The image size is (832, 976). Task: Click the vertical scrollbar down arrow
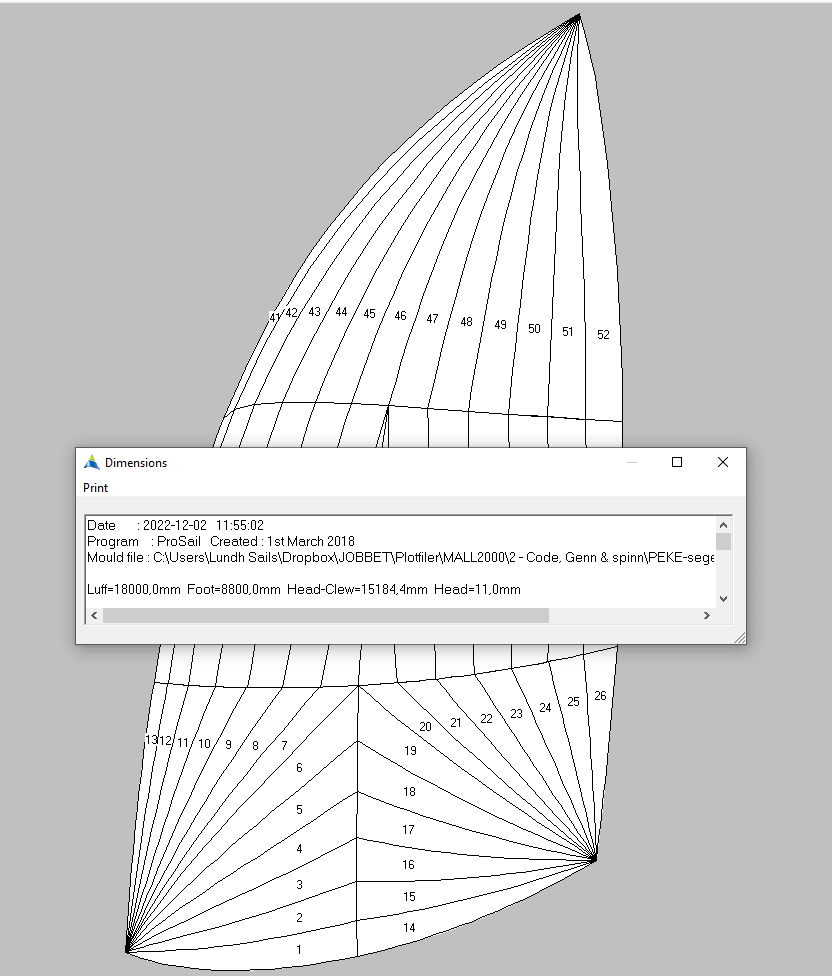(x=723, y=599)
